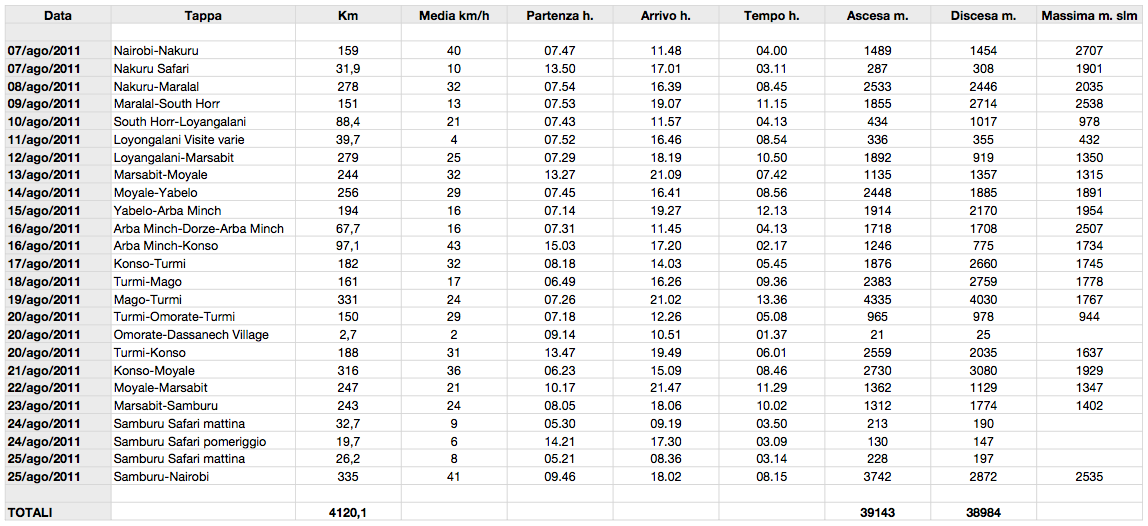Select the Media km/h header cell
Image resolution: width=1148 pixels, height=526 pixels.
pyautogui.click(x=454, y=15)
